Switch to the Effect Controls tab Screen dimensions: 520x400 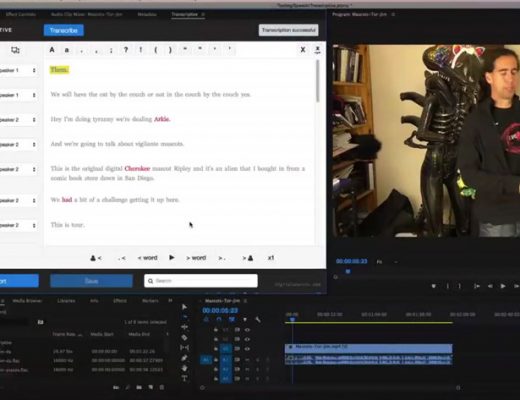[x=21, y=14]
